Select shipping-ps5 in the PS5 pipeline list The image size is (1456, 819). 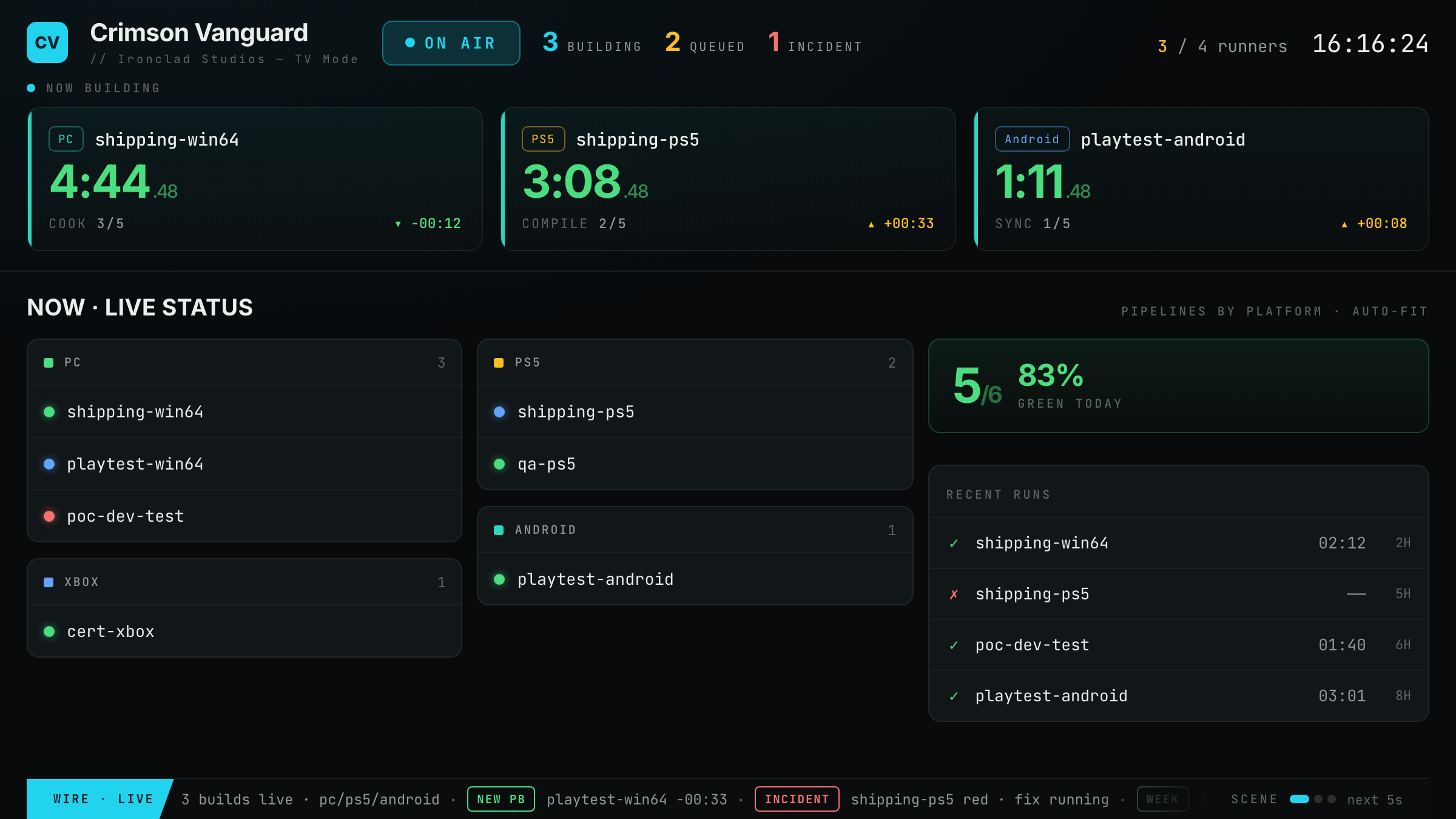pos(695,412)
